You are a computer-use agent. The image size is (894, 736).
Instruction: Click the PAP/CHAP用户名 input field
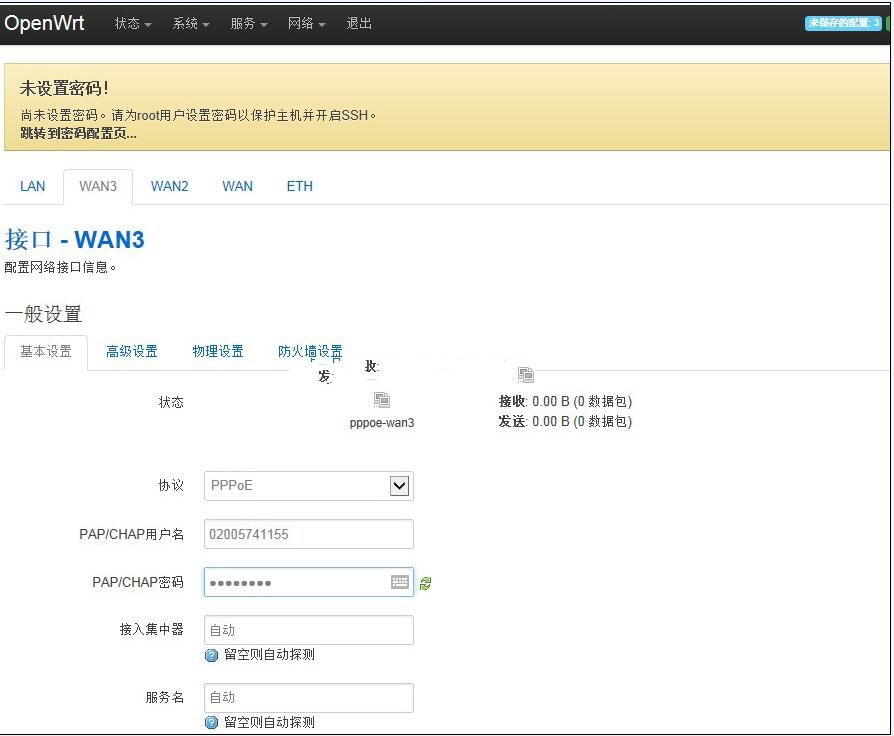click(309, 534)
